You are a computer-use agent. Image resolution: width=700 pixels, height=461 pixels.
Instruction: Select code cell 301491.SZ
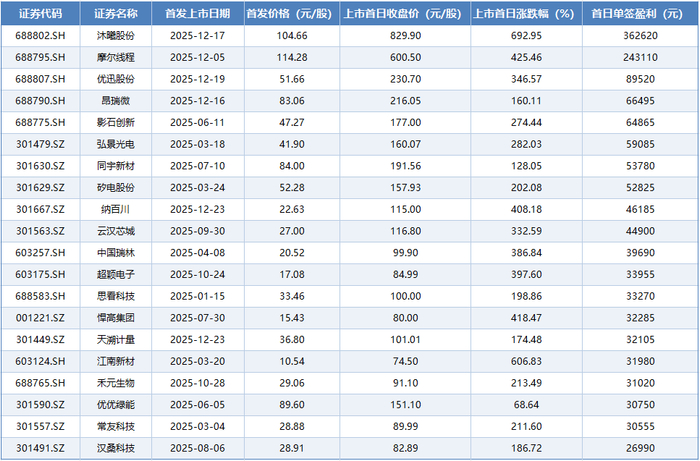[41, 449]
